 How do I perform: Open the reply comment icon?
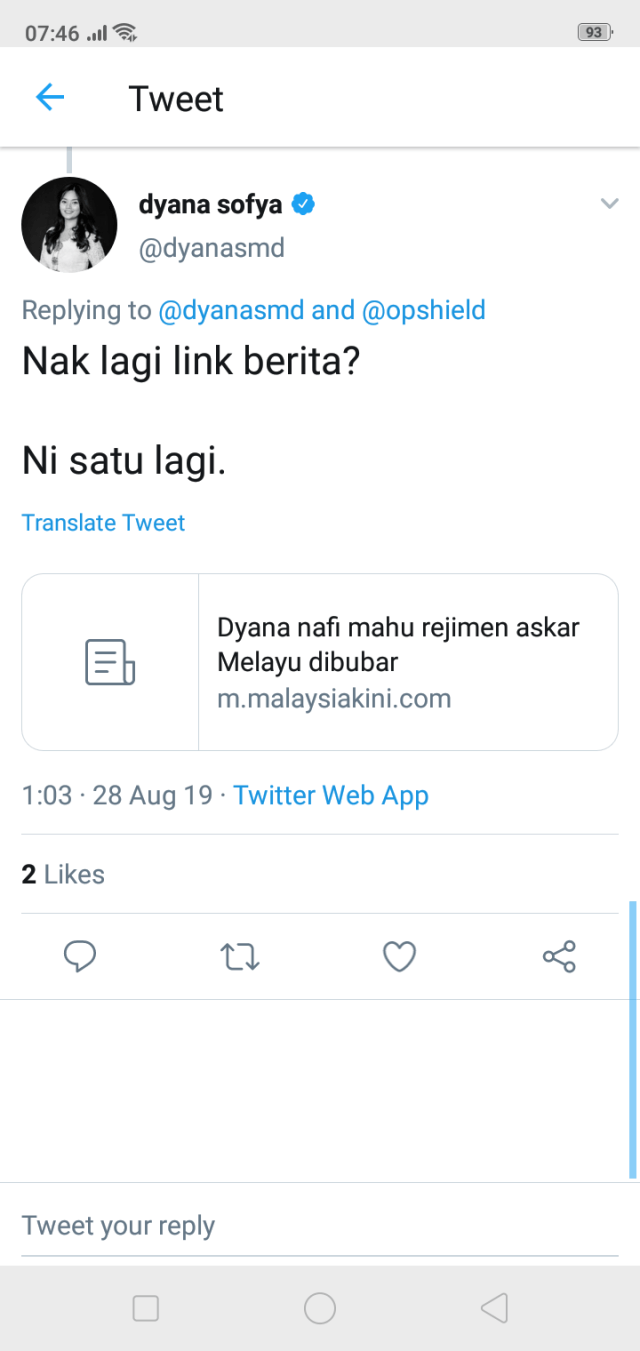(80, 957)
